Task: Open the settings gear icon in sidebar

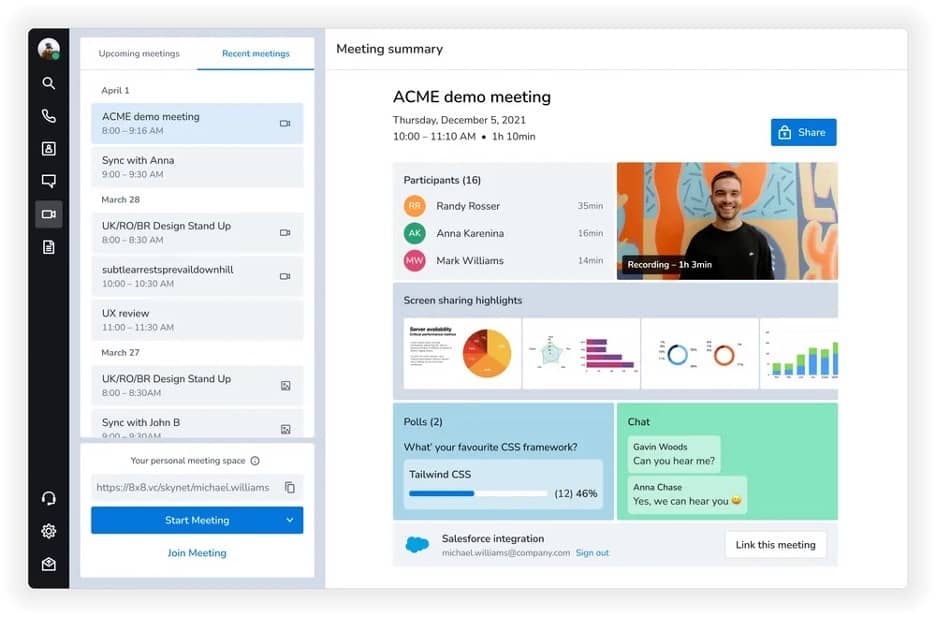Action: click(48, 531)
